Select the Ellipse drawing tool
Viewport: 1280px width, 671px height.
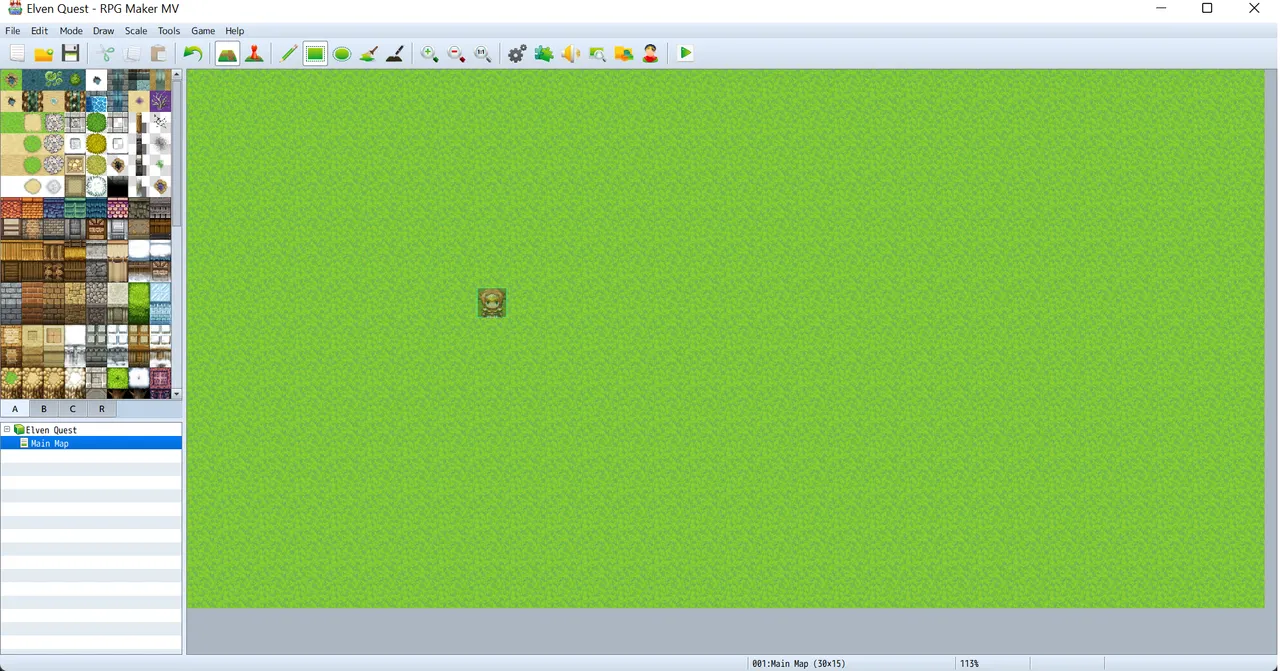point(342,54)
